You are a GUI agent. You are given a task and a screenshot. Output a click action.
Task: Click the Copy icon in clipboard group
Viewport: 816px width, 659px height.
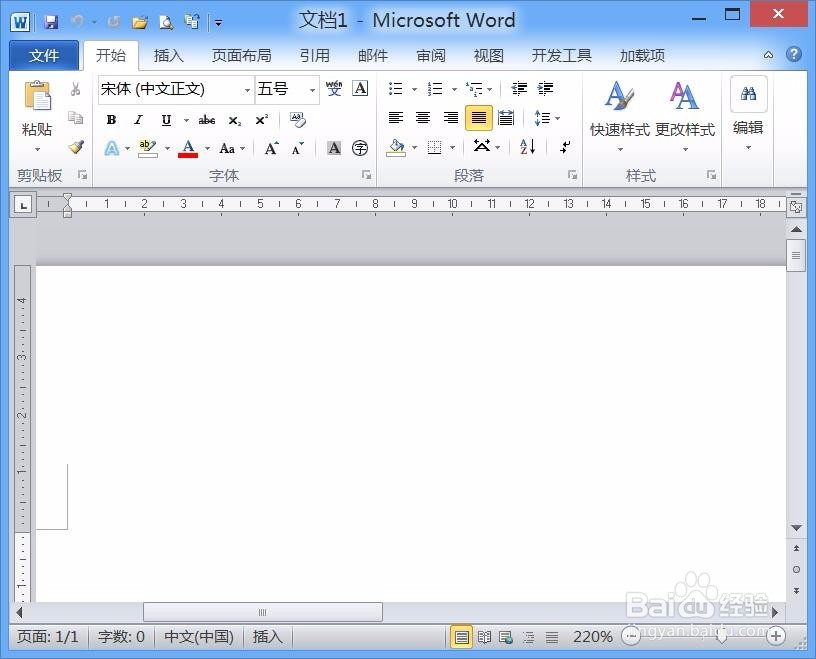pos(75,118)
